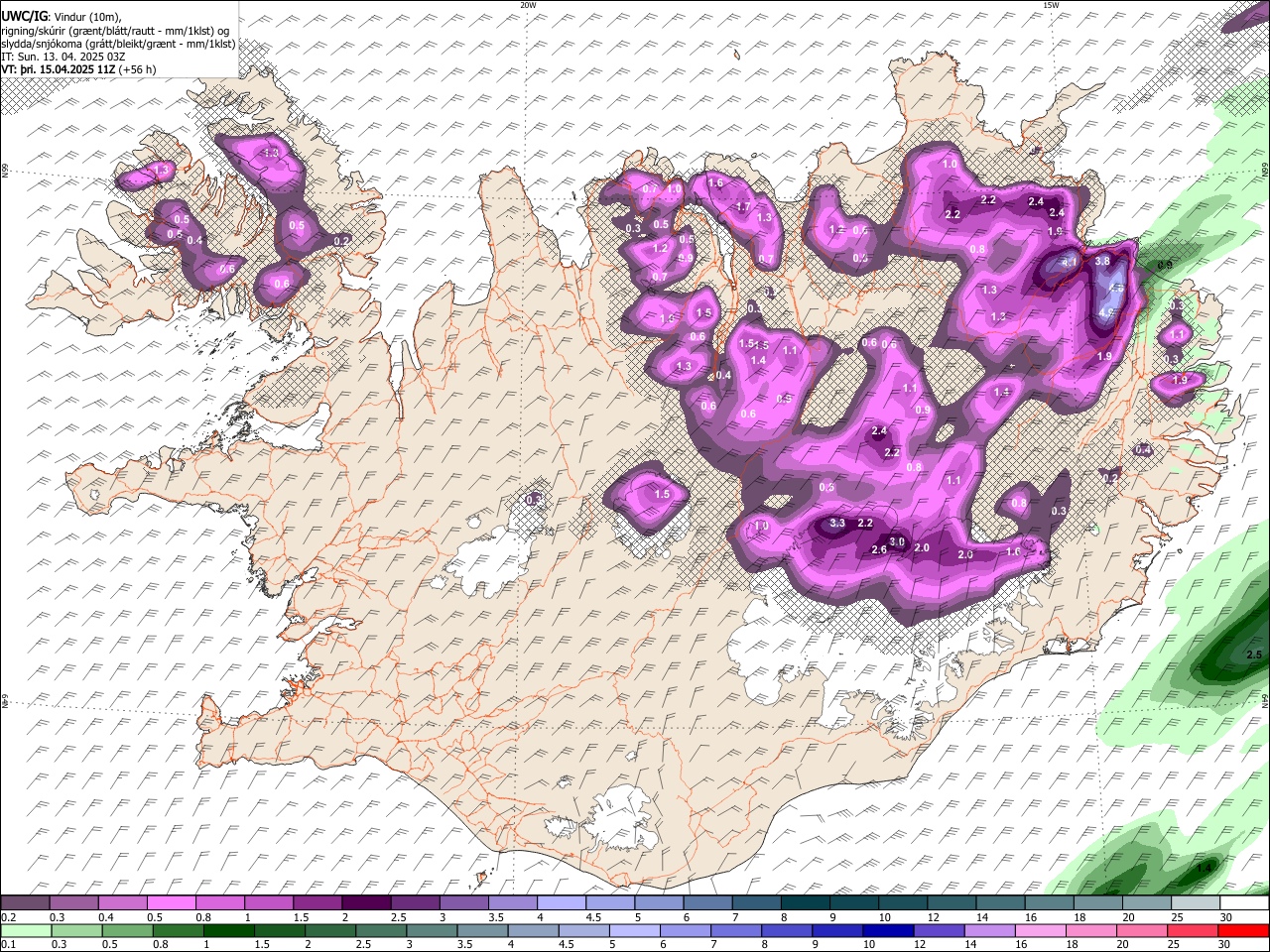
Task: Pick lower-scale violet swatch starting at 12
Action: [939, 931]
